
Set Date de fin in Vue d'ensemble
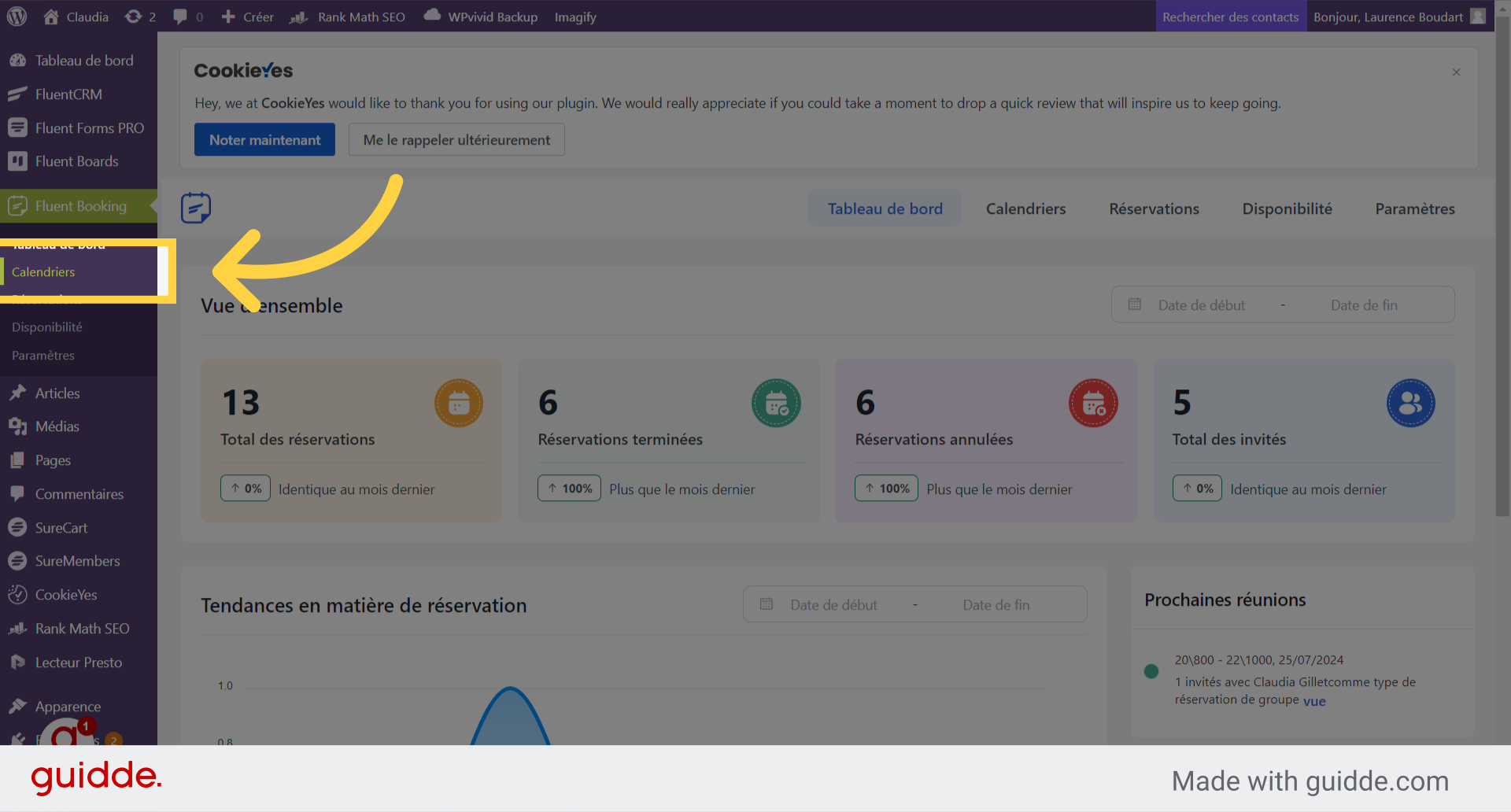[1364, 305]
